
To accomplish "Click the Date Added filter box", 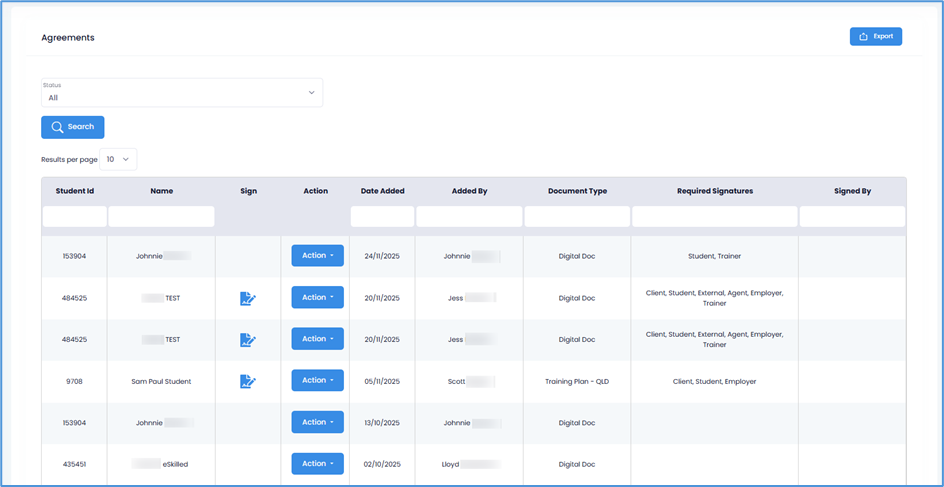I will pos(382,217).
